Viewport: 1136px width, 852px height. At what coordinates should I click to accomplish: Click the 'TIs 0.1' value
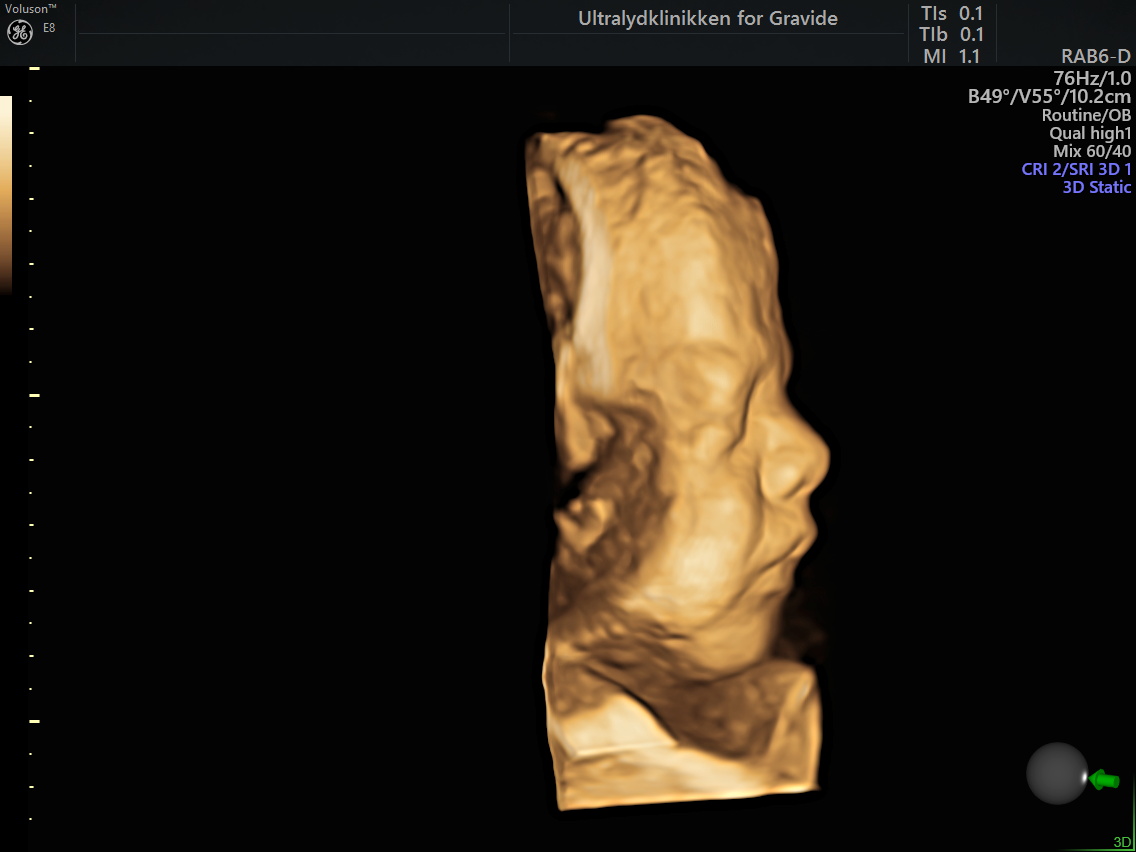[952, 13]
